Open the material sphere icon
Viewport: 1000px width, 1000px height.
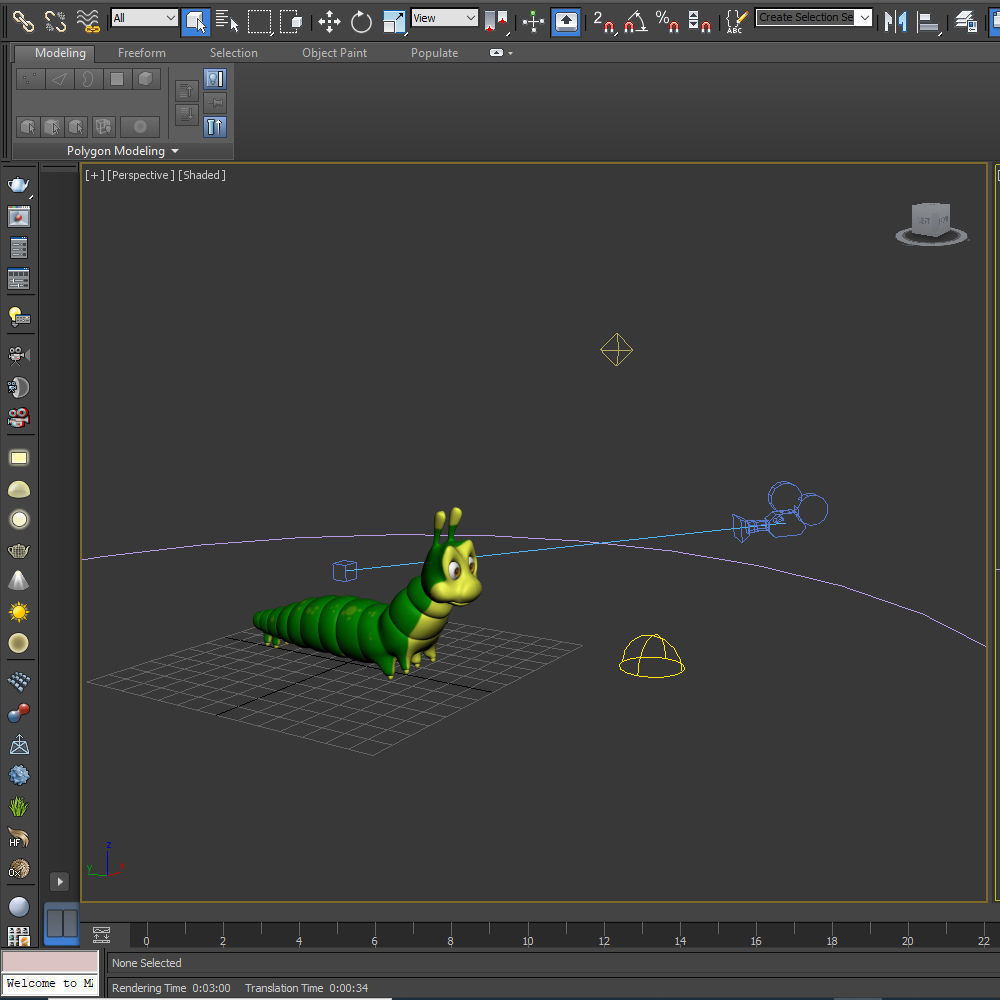18,907
